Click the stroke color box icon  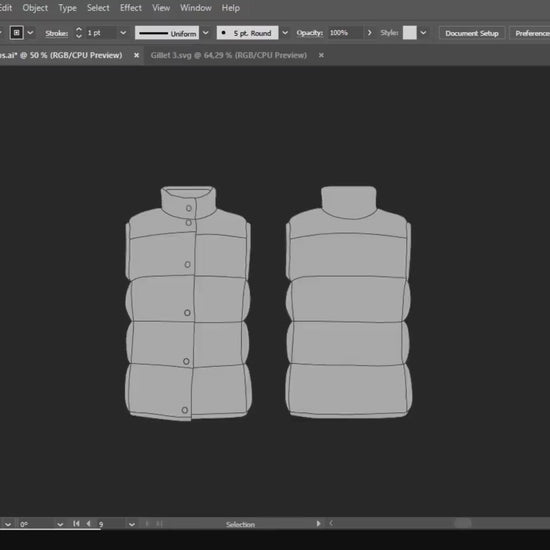(16, 33)
